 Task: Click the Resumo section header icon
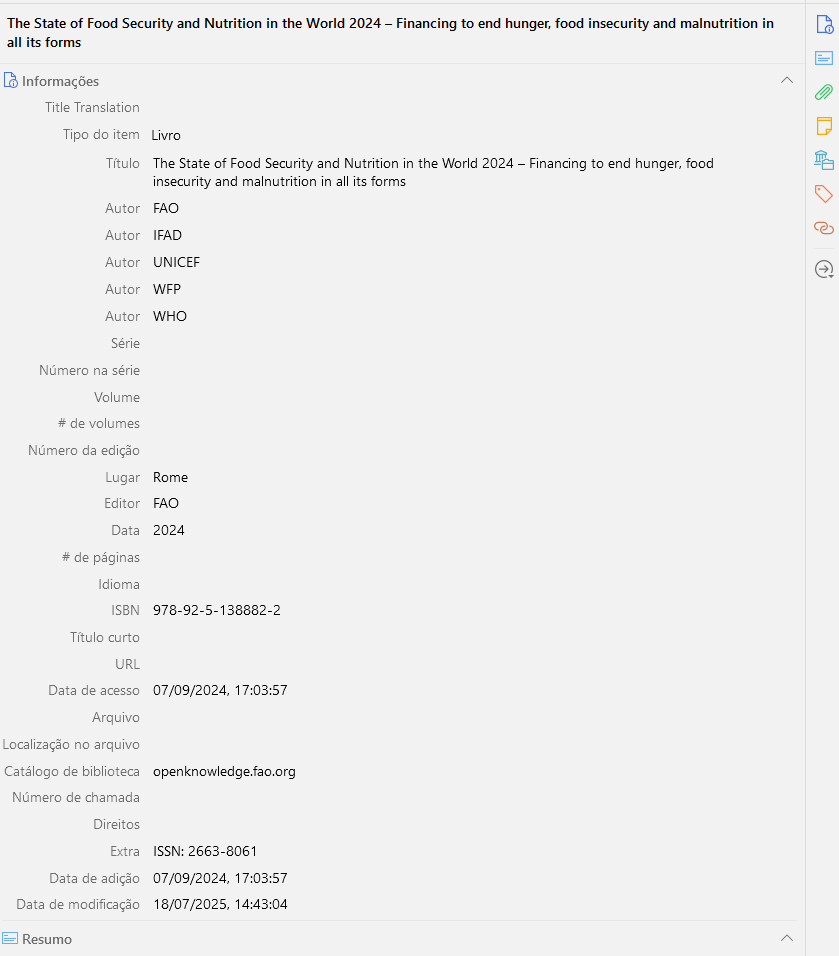[x=10, y=939]
